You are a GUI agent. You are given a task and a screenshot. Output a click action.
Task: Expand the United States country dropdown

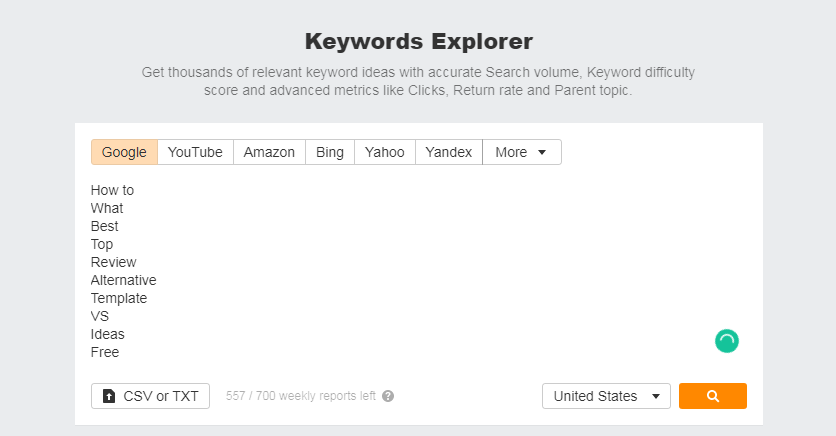click(x=606, y=396)
